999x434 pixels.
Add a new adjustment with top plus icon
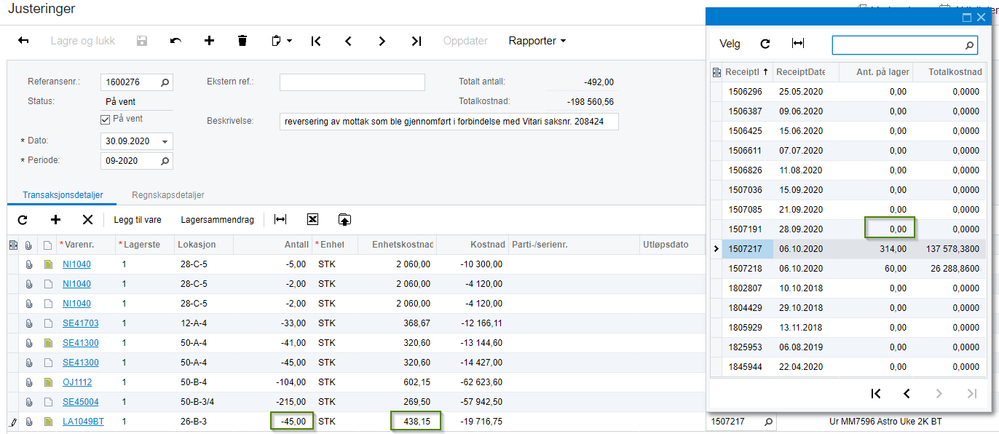(209, 41)
